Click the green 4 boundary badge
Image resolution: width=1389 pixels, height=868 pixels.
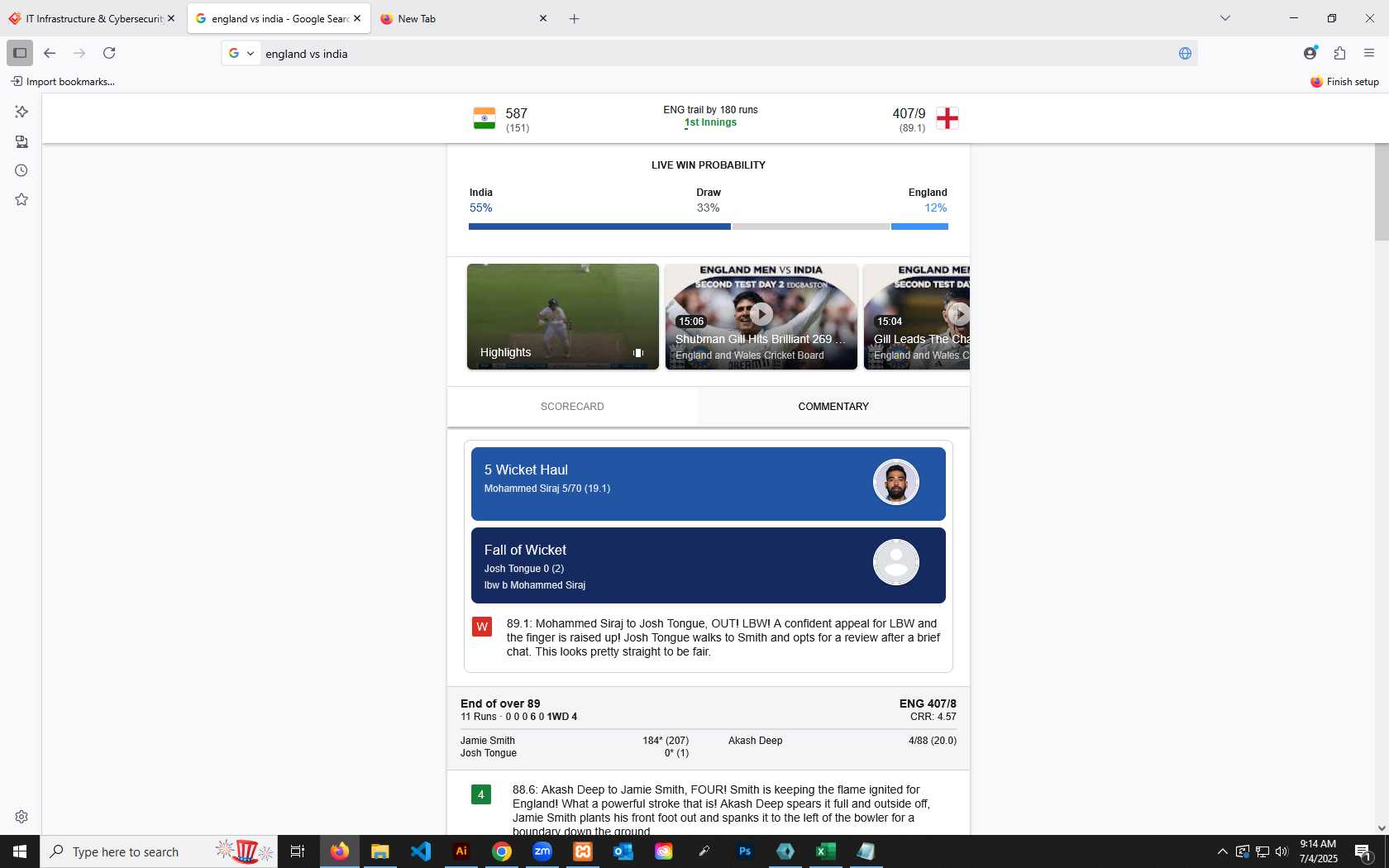(481, 794)
